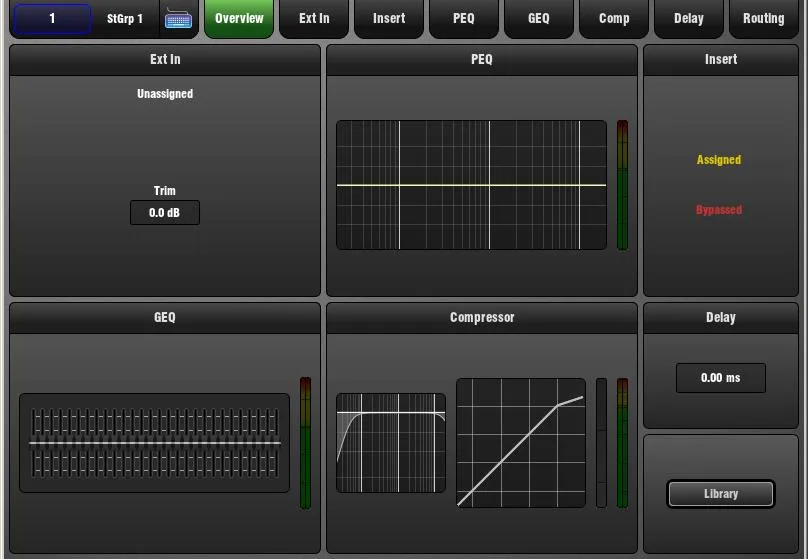Click the PEQ panel header

pos(482,60)
